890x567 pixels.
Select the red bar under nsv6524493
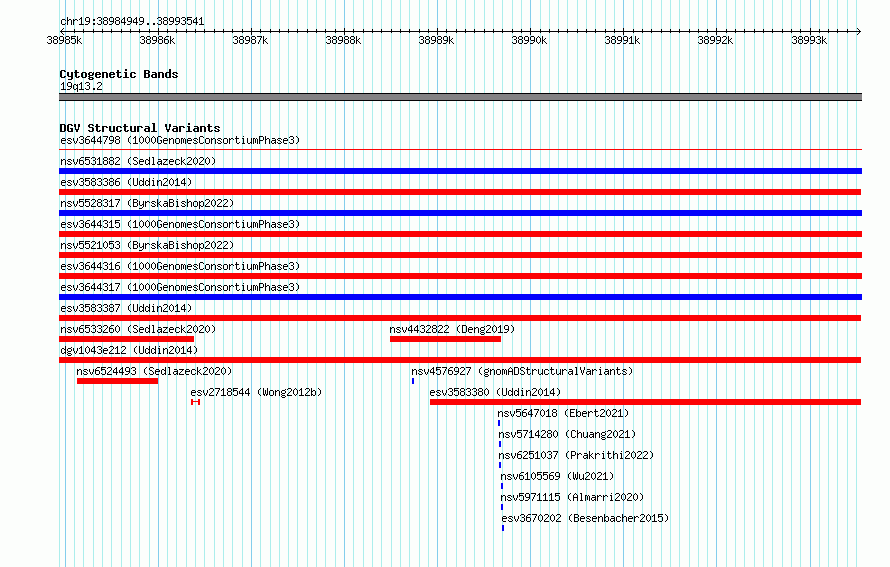117,381
